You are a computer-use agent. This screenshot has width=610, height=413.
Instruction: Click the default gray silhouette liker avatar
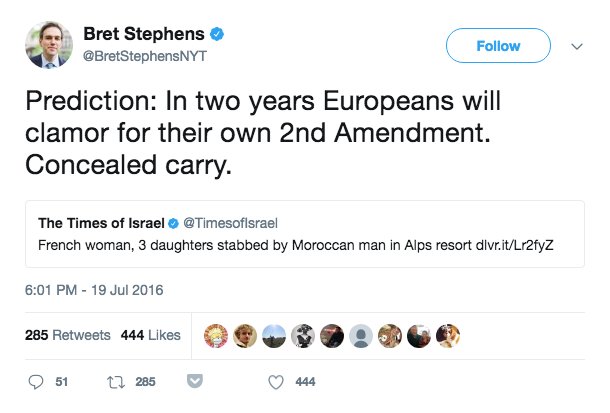click(363, 335)
